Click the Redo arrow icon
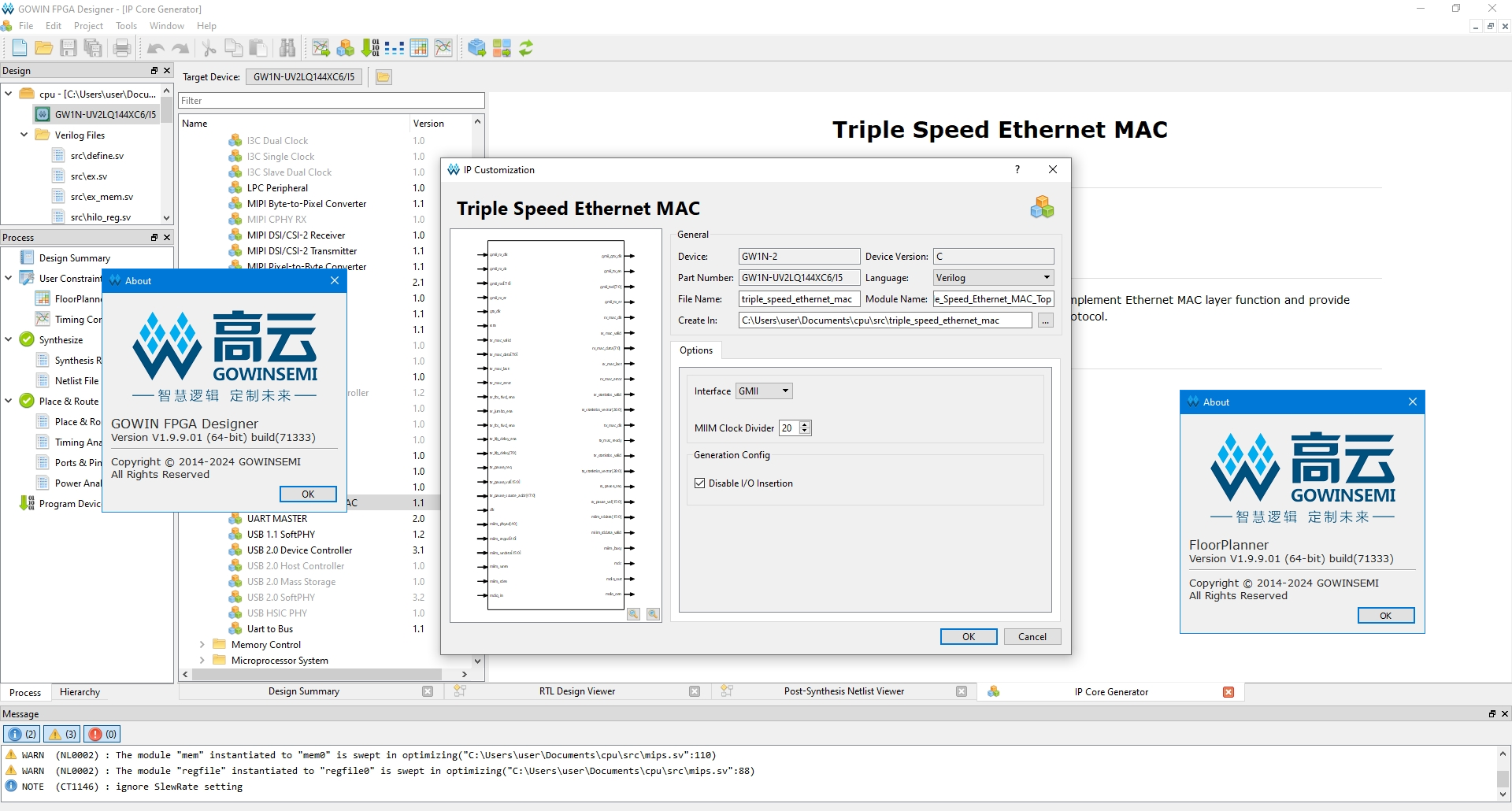Viewport: 1512px width, 811px height. [x=180, y=48]
